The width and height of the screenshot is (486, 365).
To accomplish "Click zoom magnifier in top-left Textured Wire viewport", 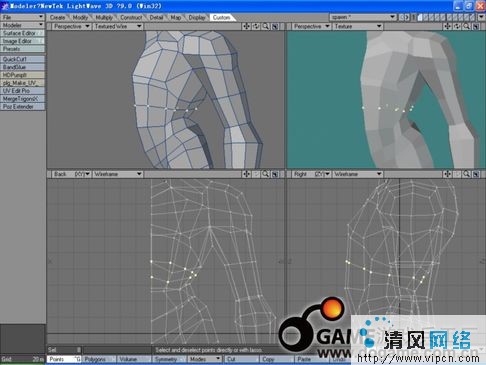I will pos(266,26).
